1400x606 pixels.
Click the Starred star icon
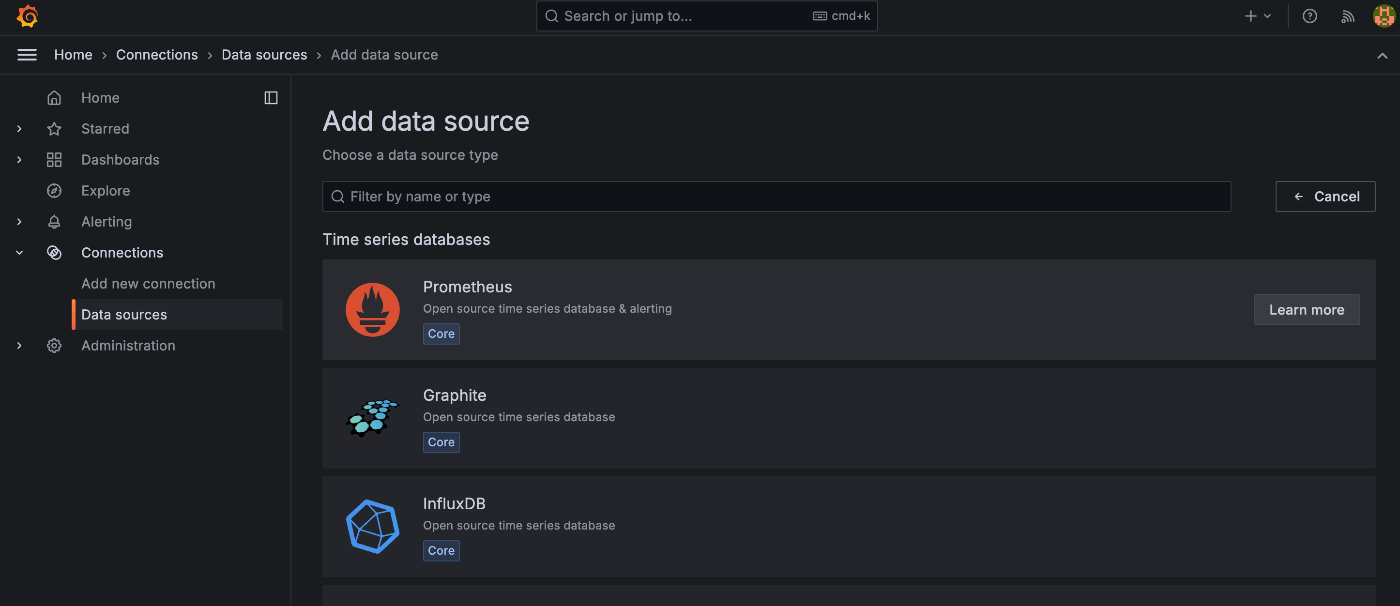click(54, 129)
